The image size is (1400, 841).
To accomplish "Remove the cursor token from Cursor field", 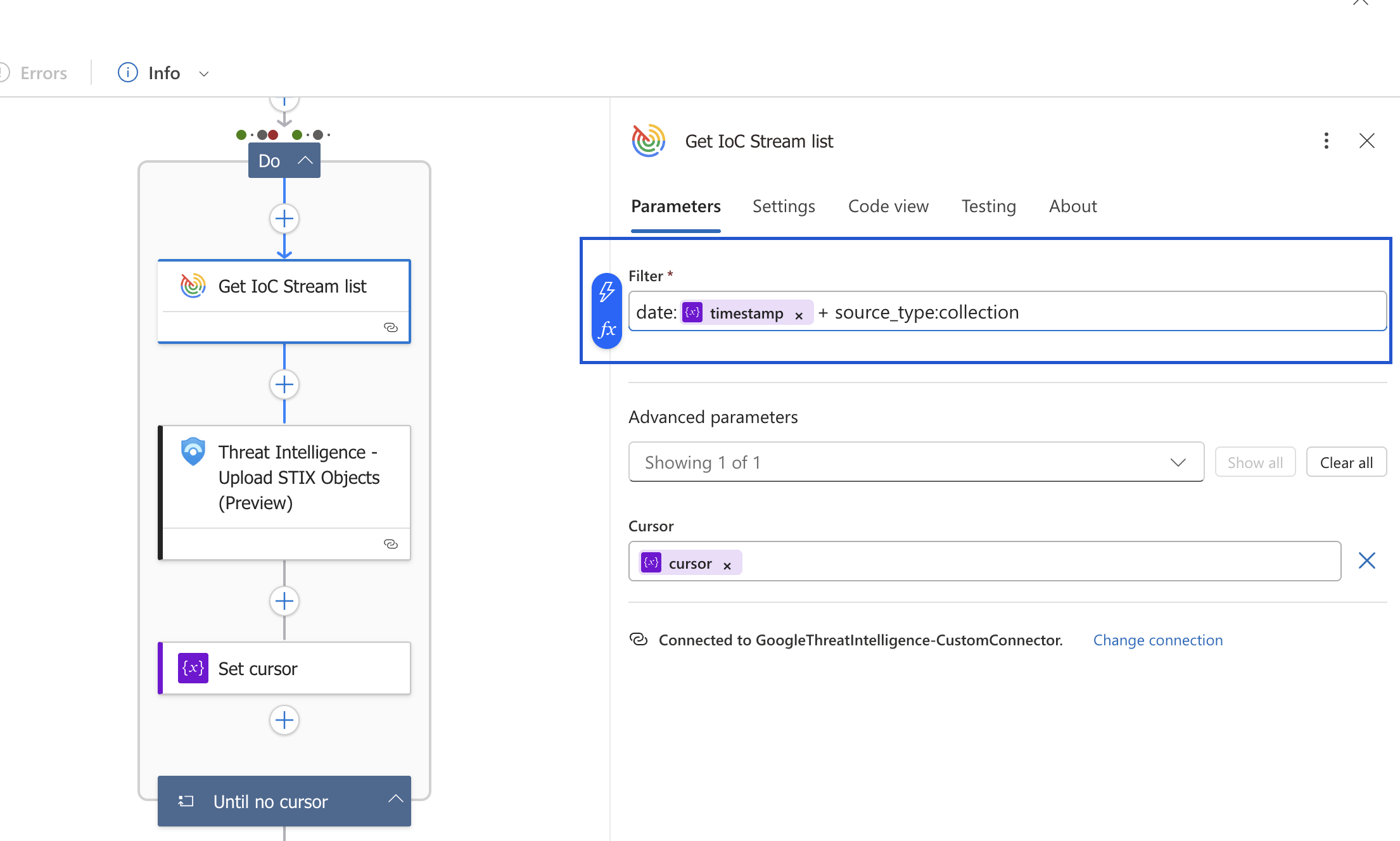I will pyautogui.click(x=727, y=566).
